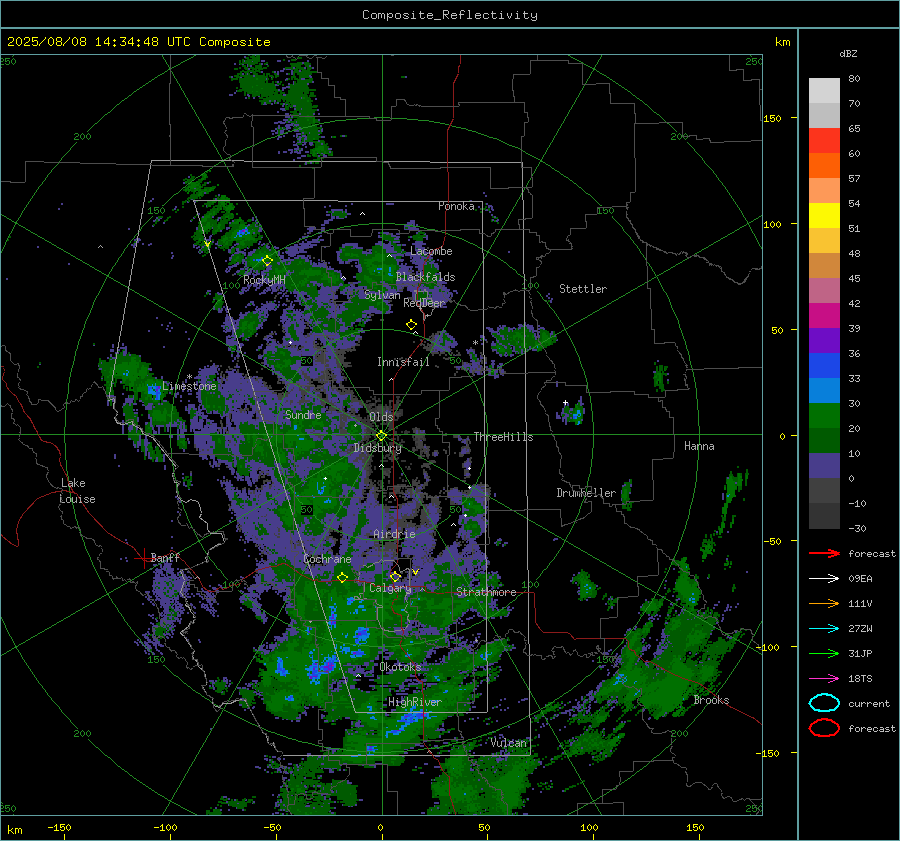Screen dimensions: 900x841
Task: Click the Innisfail label
Action: [x=403, y=362]
